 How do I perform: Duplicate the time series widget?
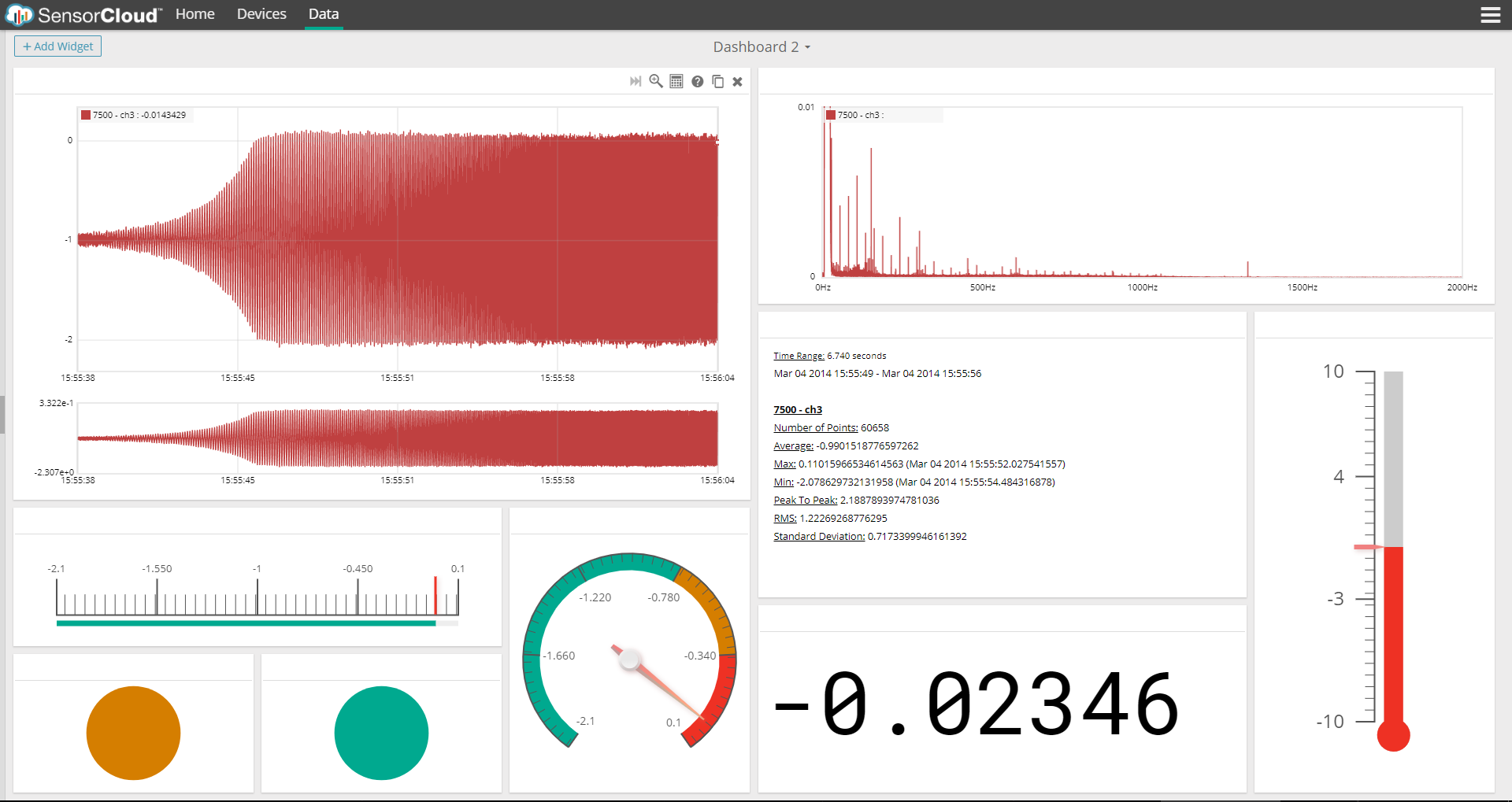pos(717,82)
